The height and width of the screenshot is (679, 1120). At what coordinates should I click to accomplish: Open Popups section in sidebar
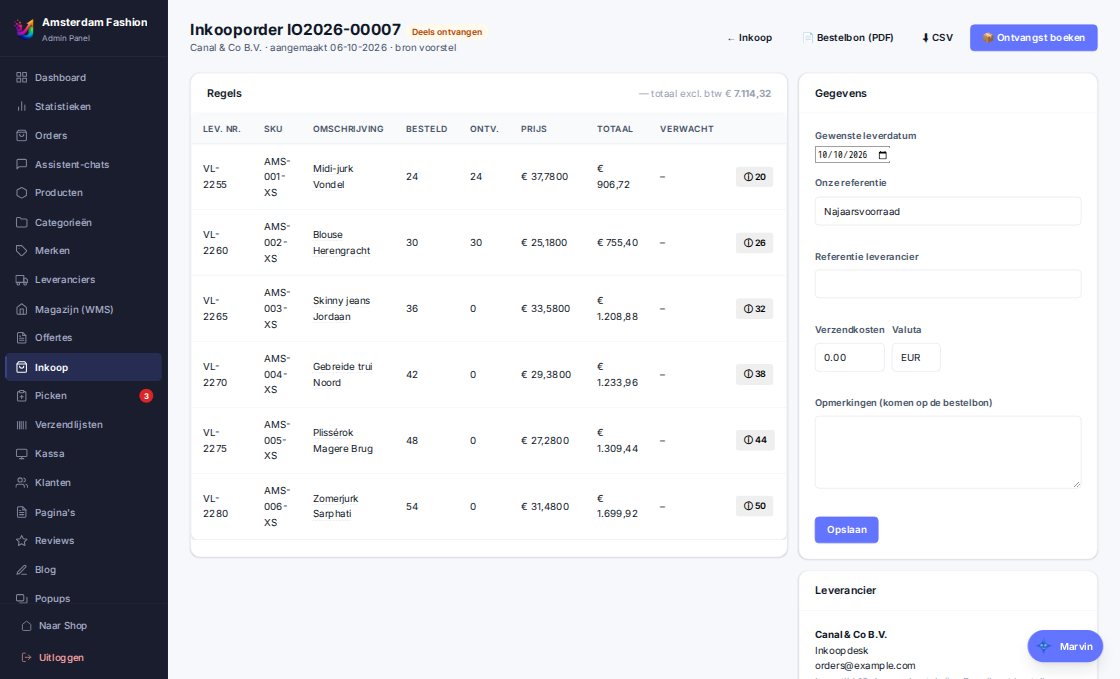(83, 598)
